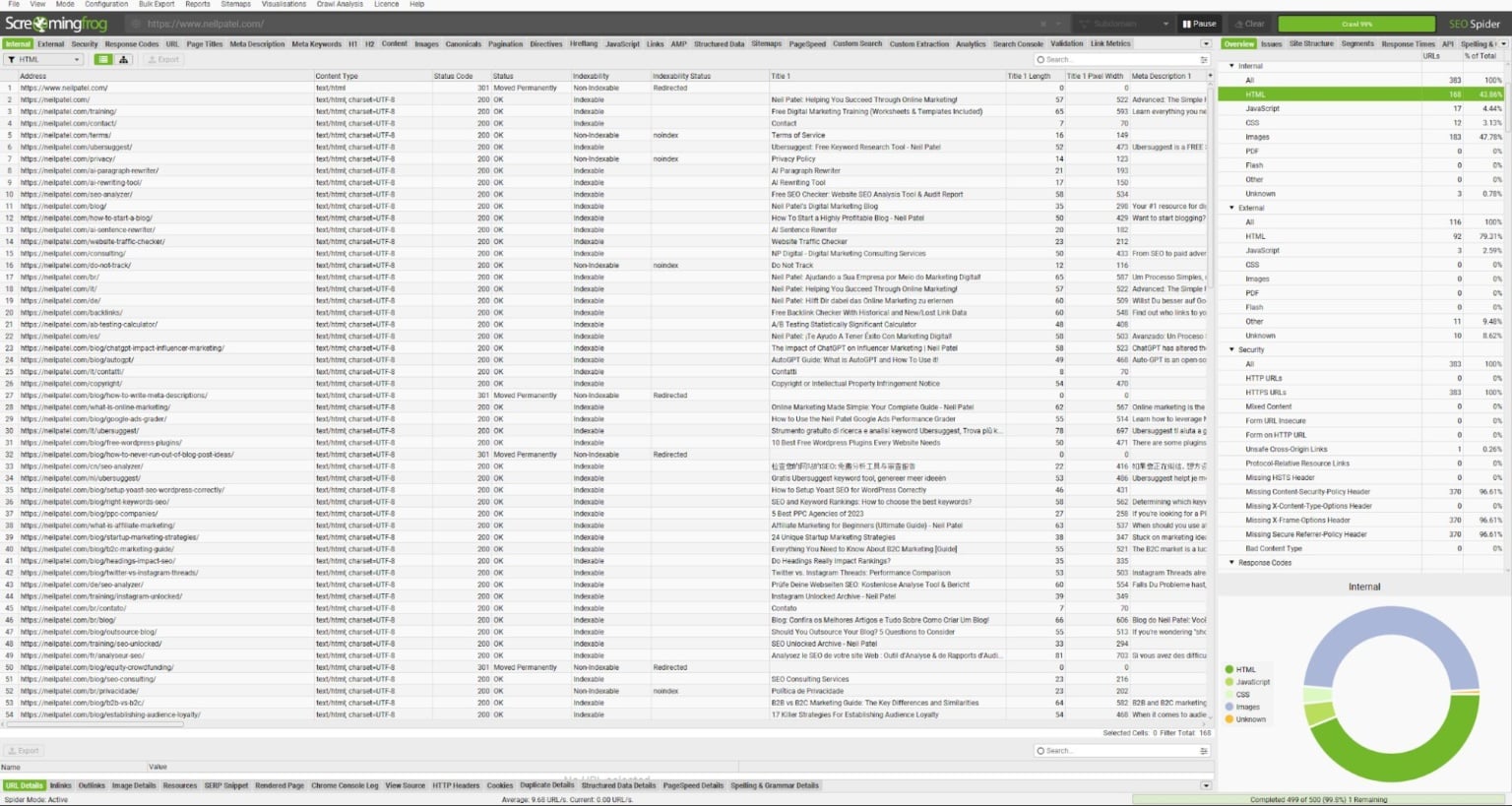
Task: Clear the current crawl
Action: coord(1248,23)
